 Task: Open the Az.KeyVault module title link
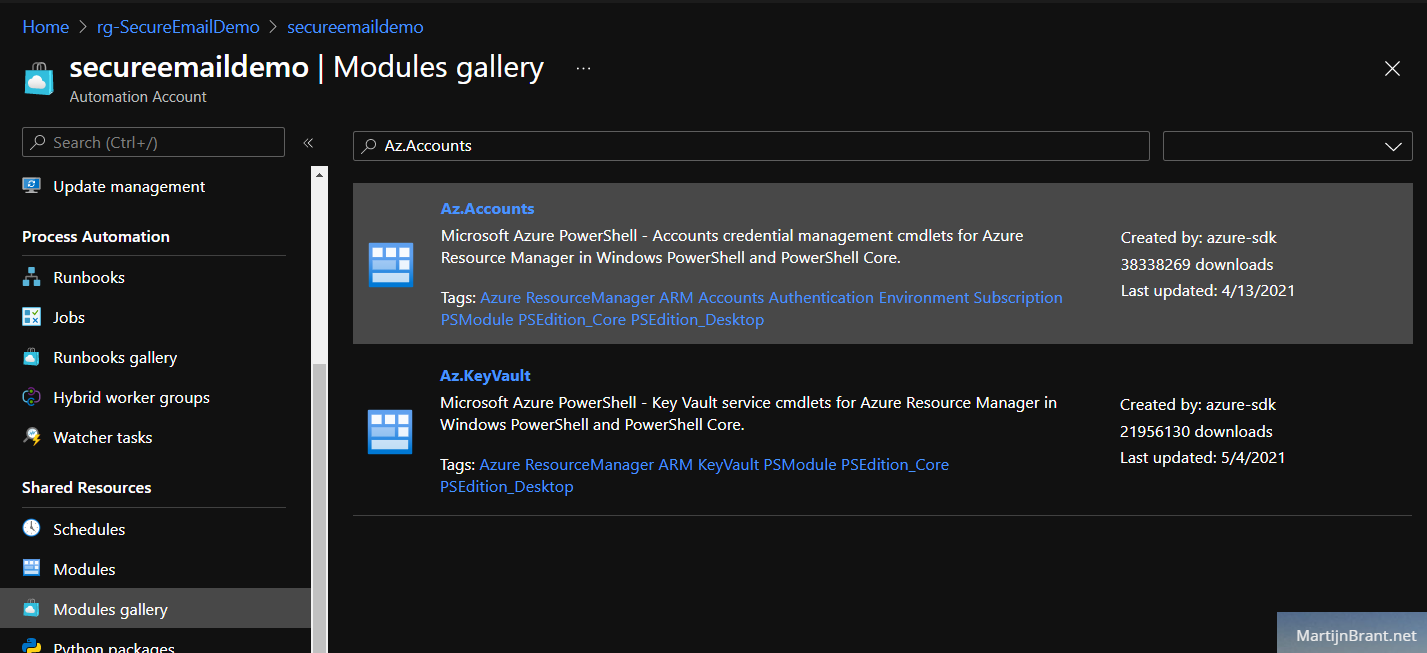[x=485, y=376]
